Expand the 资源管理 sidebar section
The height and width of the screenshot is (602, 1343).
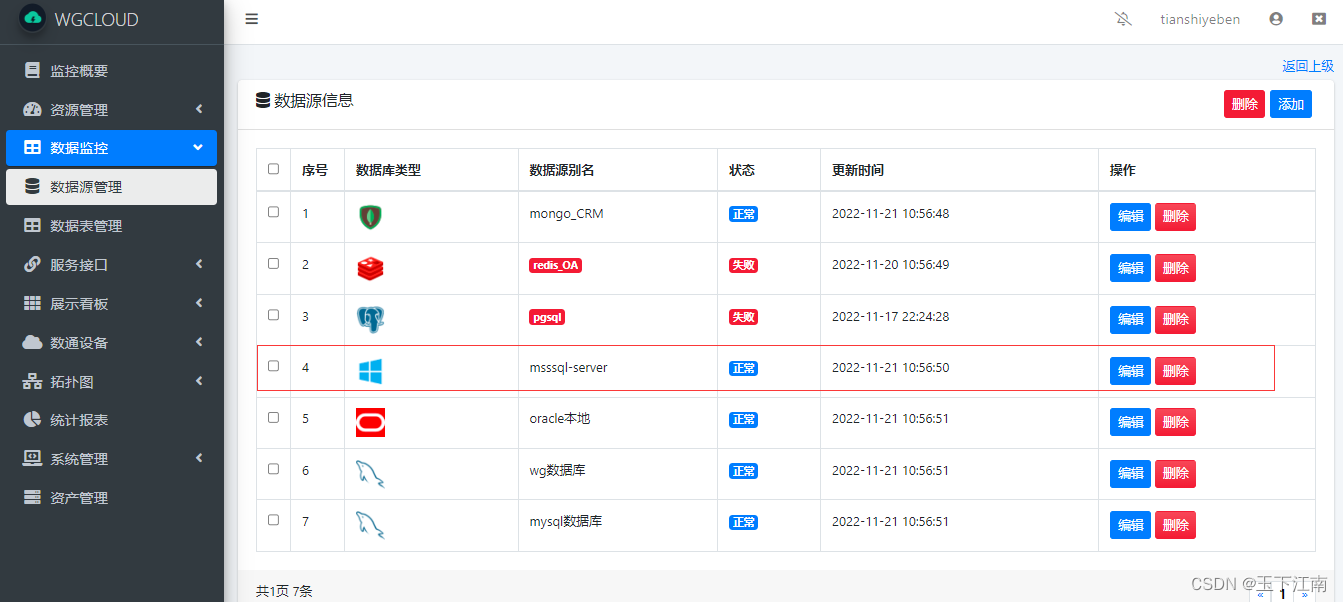[x=111, y=109]
